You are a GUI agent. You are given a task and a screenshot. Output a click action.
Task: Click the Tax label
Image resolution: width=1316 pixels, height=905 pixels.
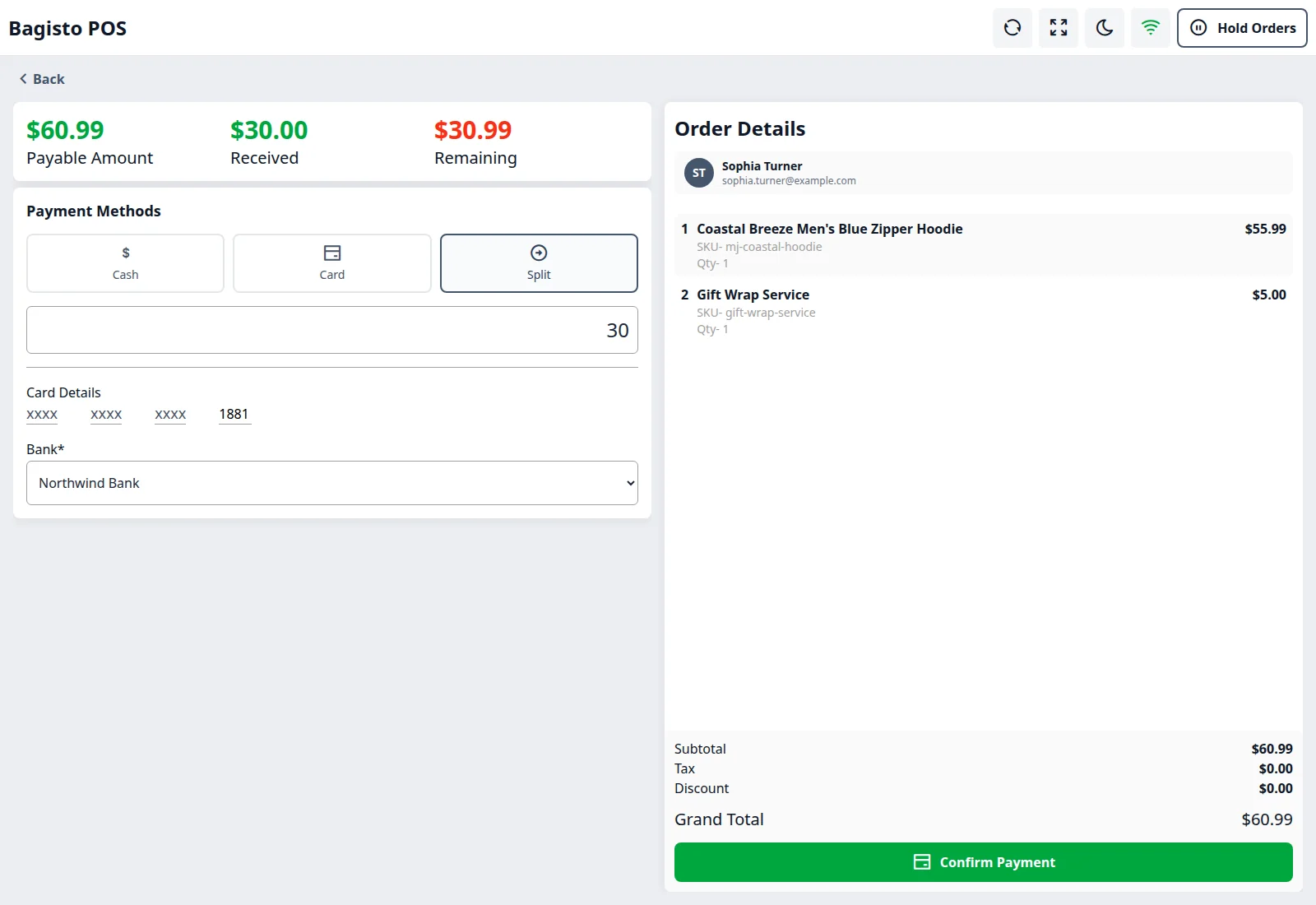(x=684, y=768)
